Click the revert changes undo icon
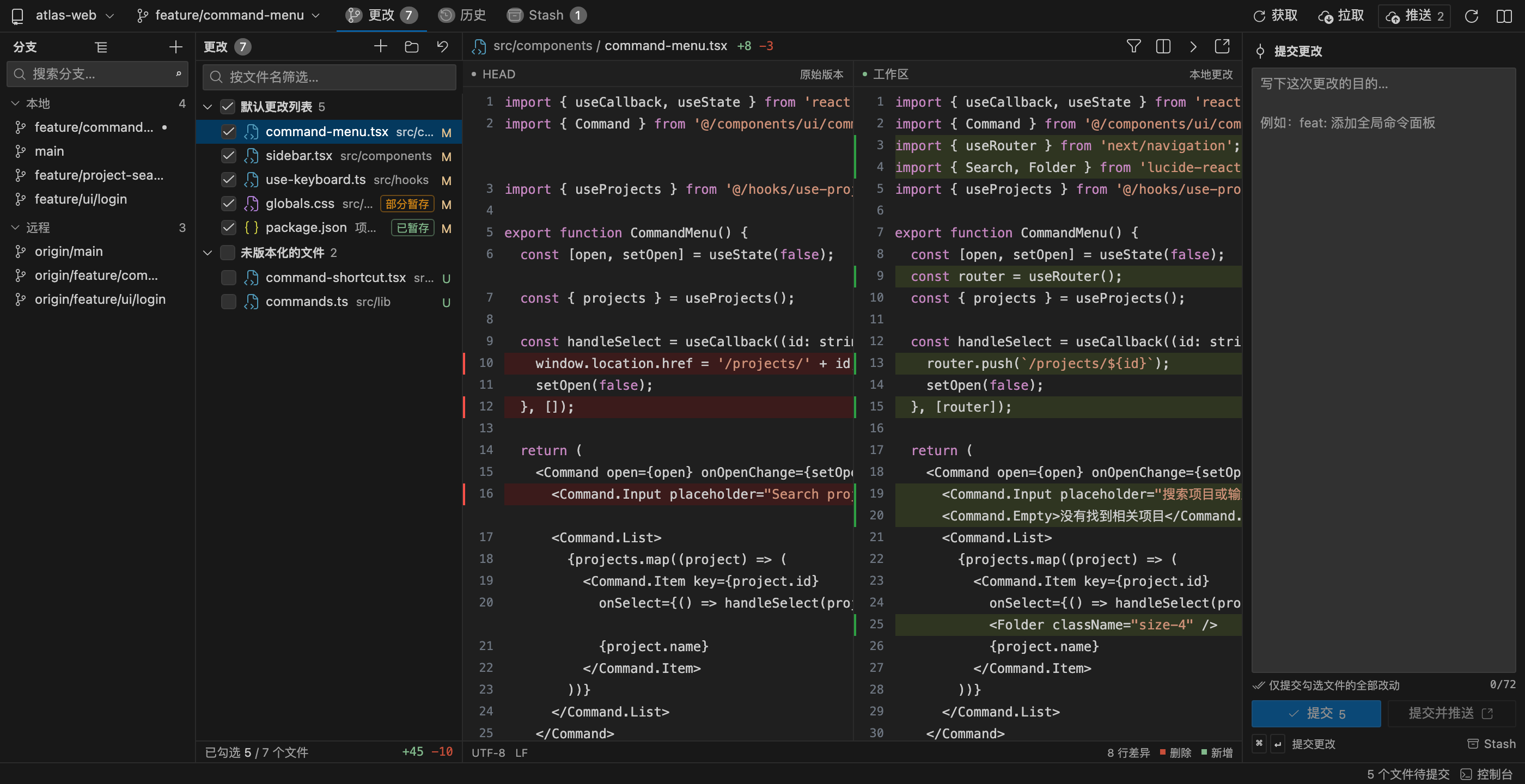 443,47
